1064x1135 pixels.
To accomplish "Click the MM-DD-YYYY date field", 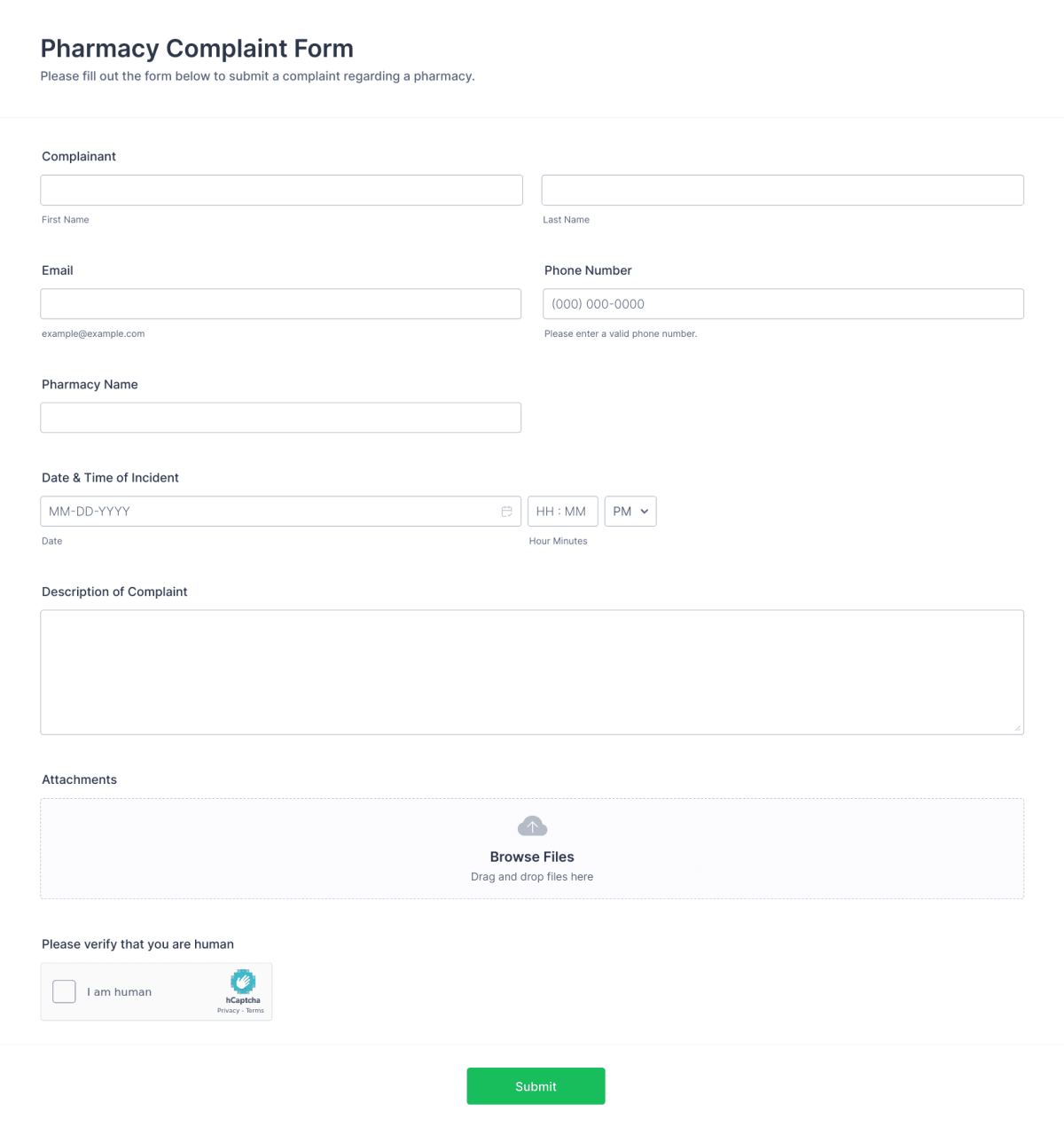I will click(266, 511).
